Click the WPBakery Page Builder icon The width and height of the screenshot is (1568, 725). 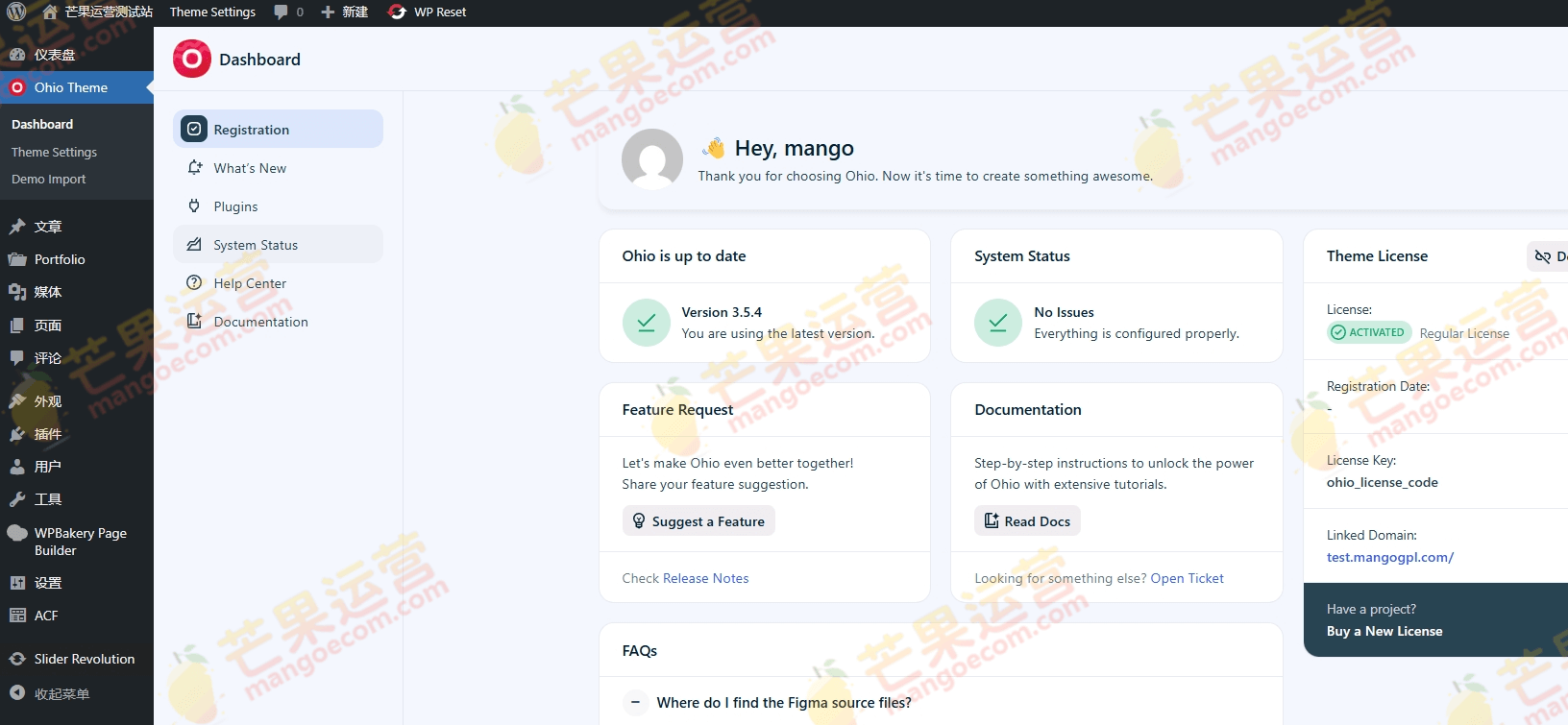click(x=17, y=533)
